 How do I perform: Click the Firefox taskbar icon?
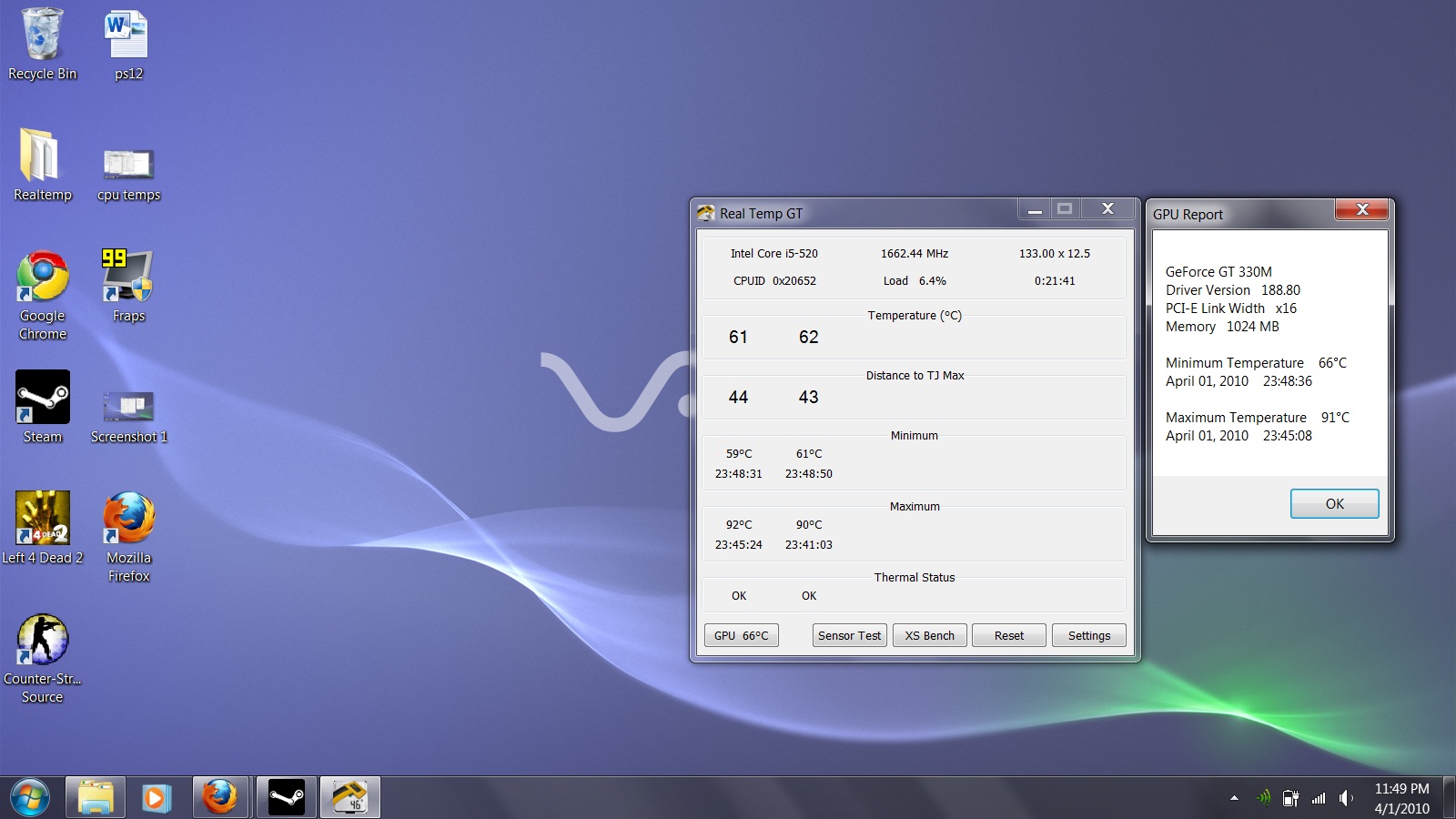tap(220, 798)
